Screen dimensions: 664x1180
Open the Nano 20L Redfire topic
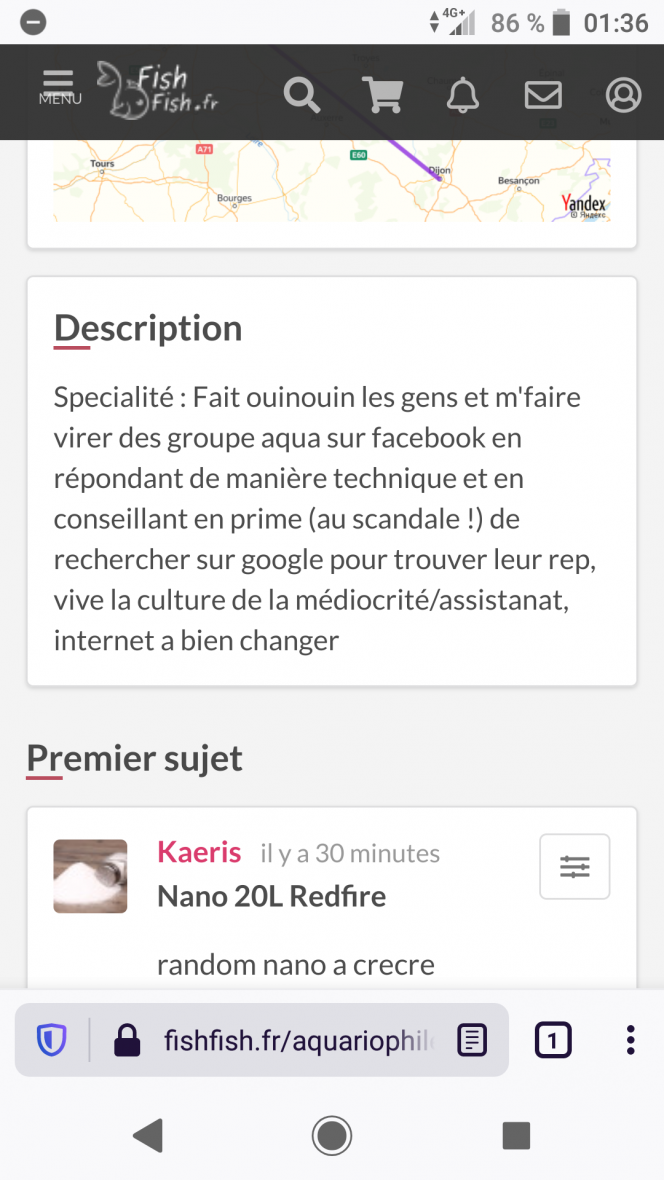(x=272, y=896)
